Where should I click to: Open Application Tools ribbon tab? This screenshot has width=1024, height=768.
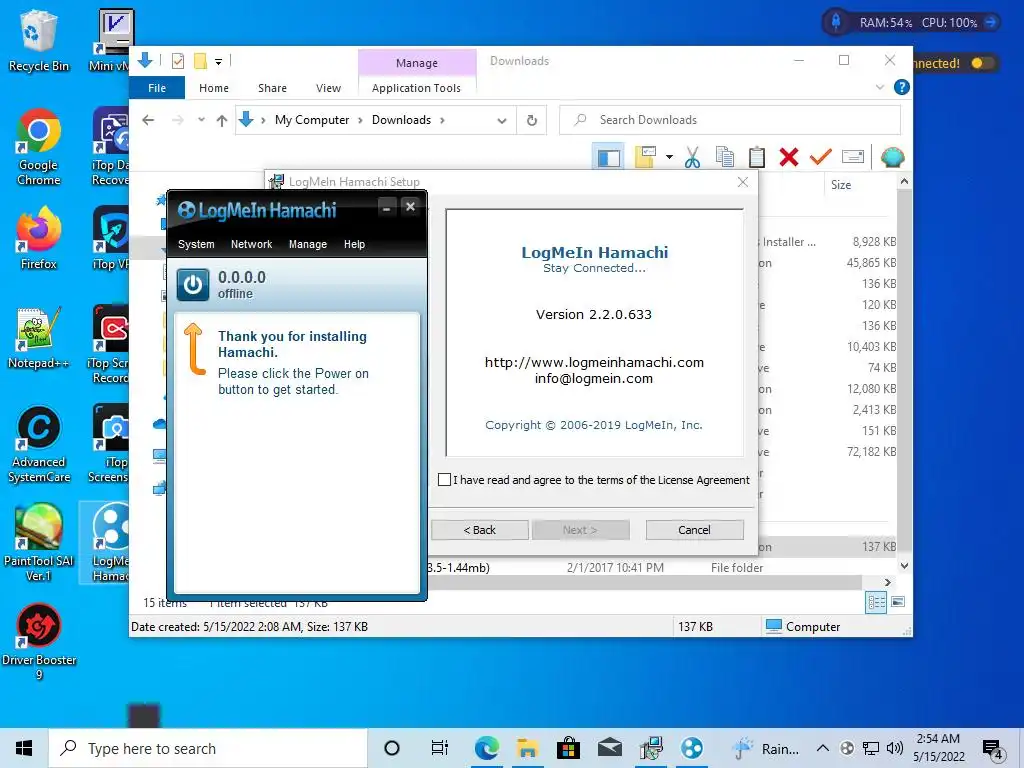[x=416, y=88]
